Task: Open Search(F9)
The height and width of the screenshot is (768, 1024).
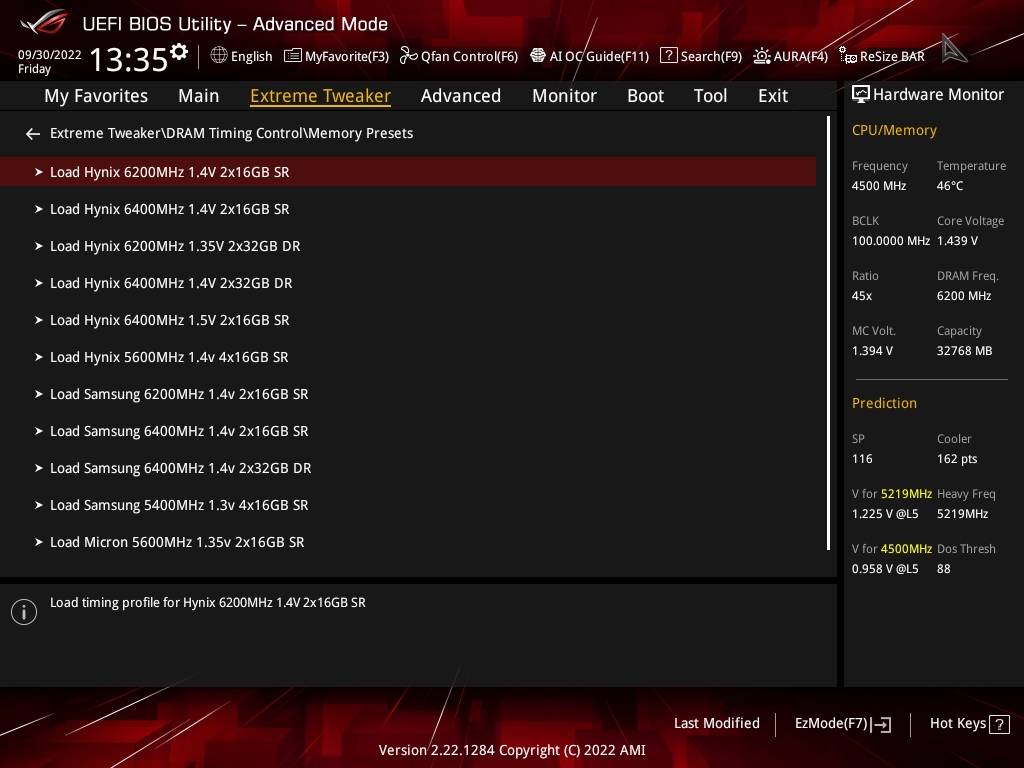Action: point(701,56)
